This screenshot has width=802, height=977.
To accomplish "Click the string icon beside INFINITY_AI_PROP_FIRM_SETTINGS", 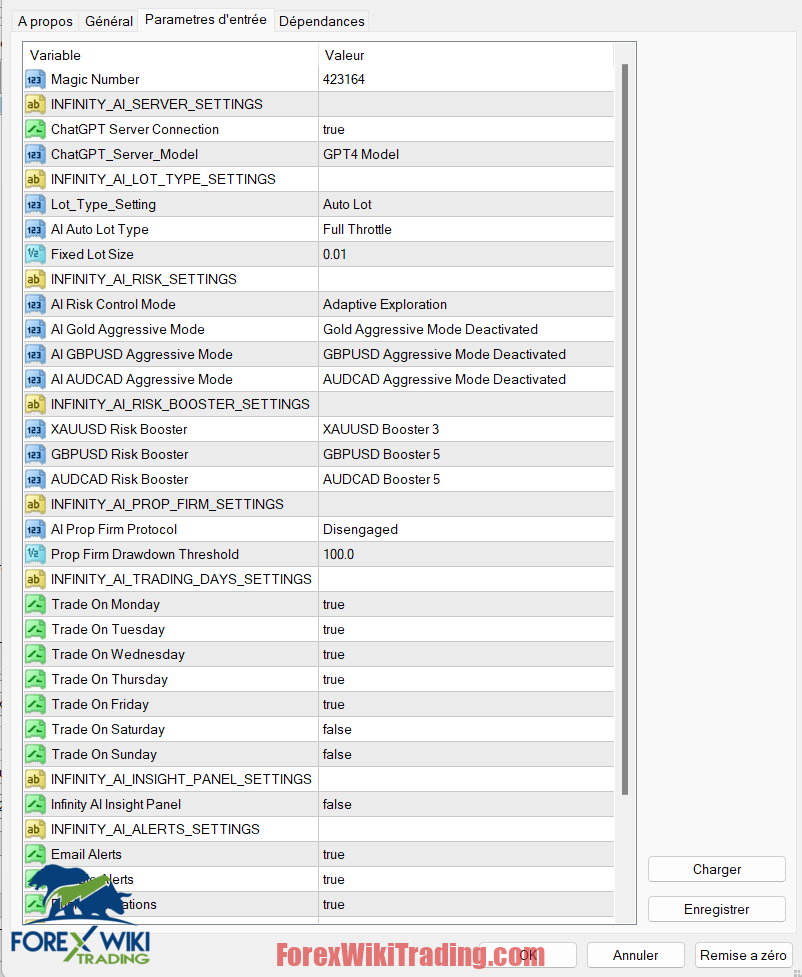I will point(35,504).
